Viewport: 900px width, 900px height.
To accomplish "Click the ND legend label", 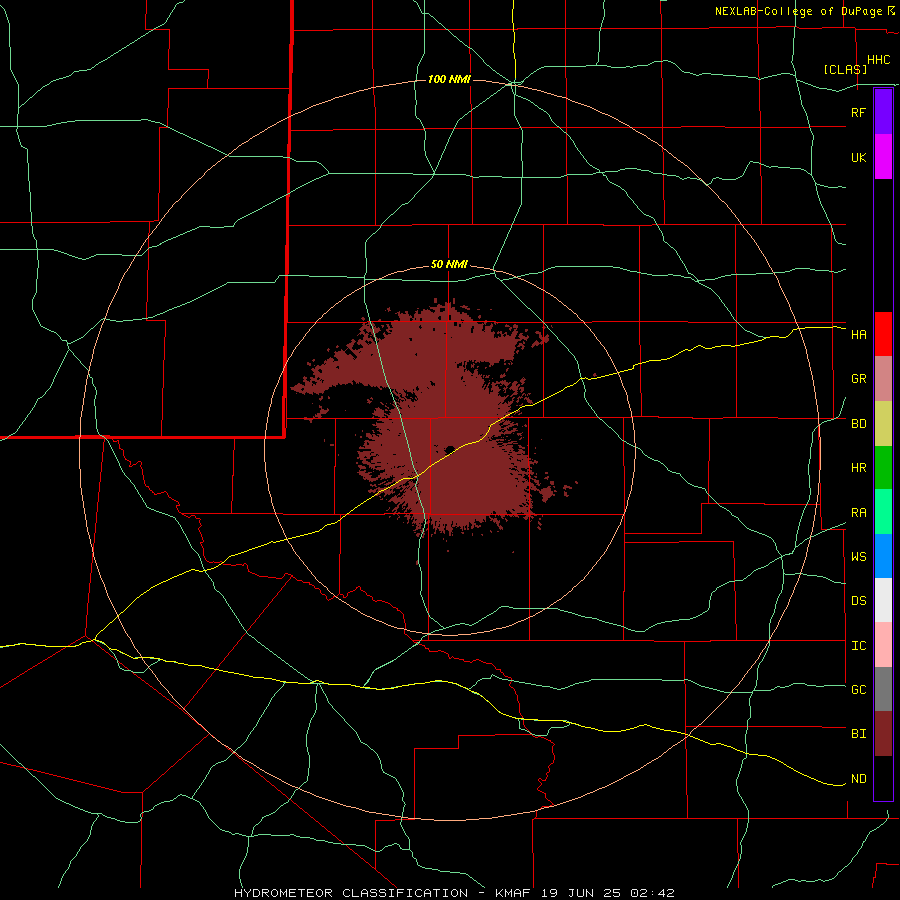I will (859, 779).
